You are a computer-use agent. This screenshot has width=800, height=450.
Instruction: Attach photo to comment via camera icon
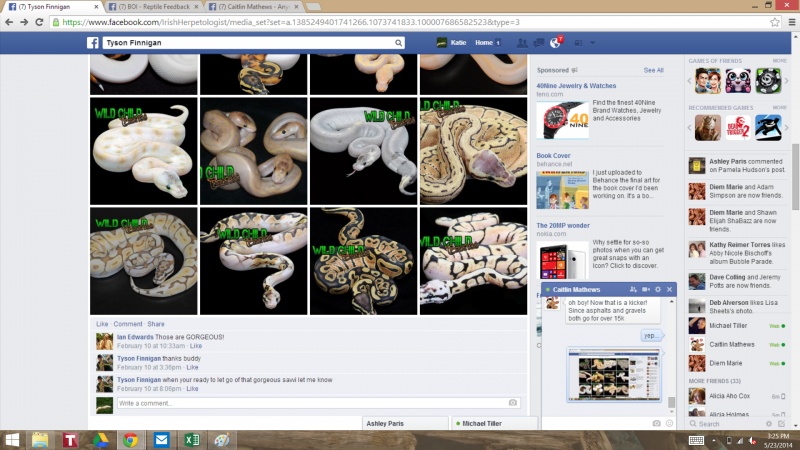(513, 403)
